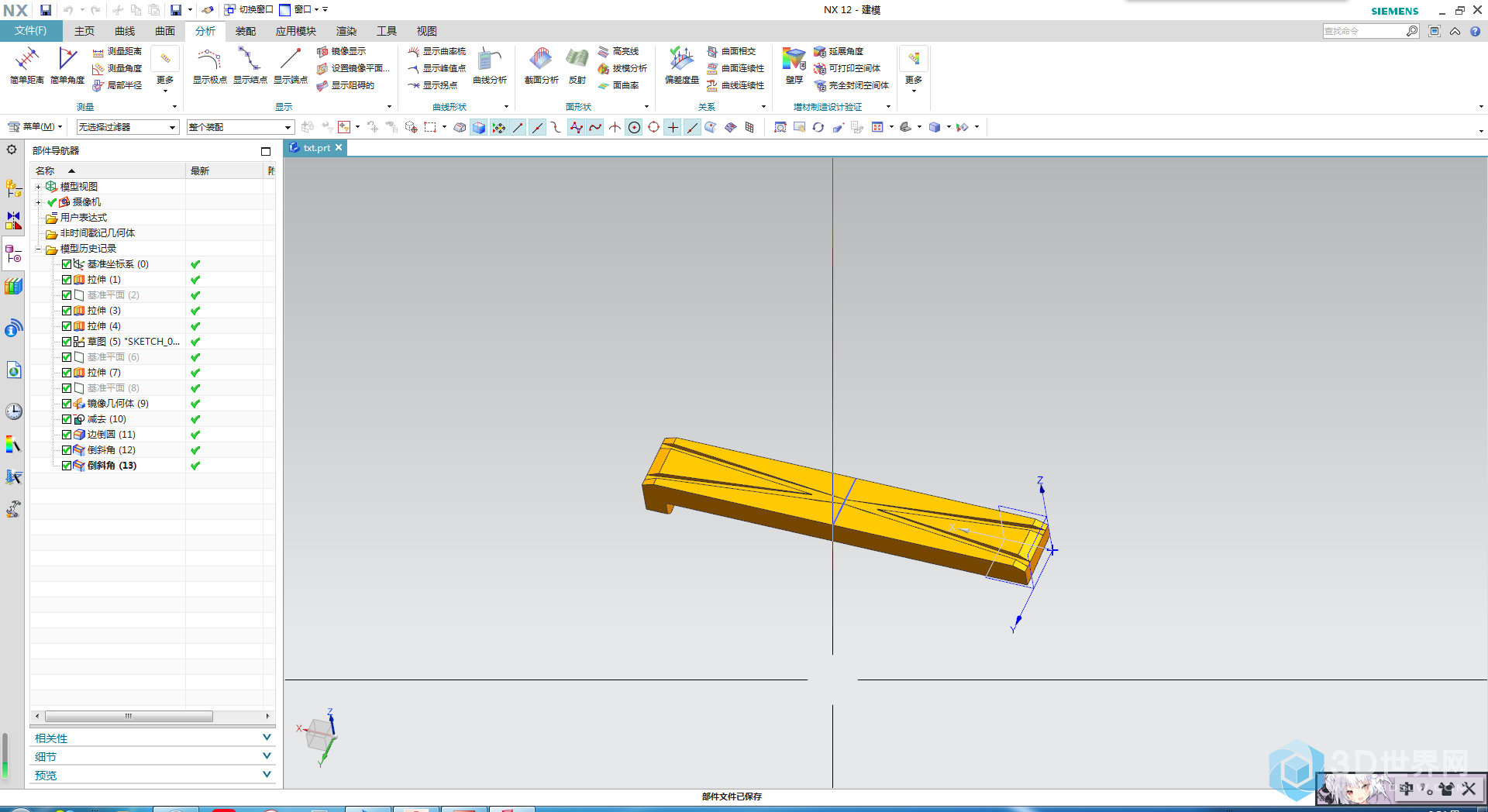The image size is (1488, 812).
Task: Activate 显示结点 tool
Action: [x=250, y=65]
